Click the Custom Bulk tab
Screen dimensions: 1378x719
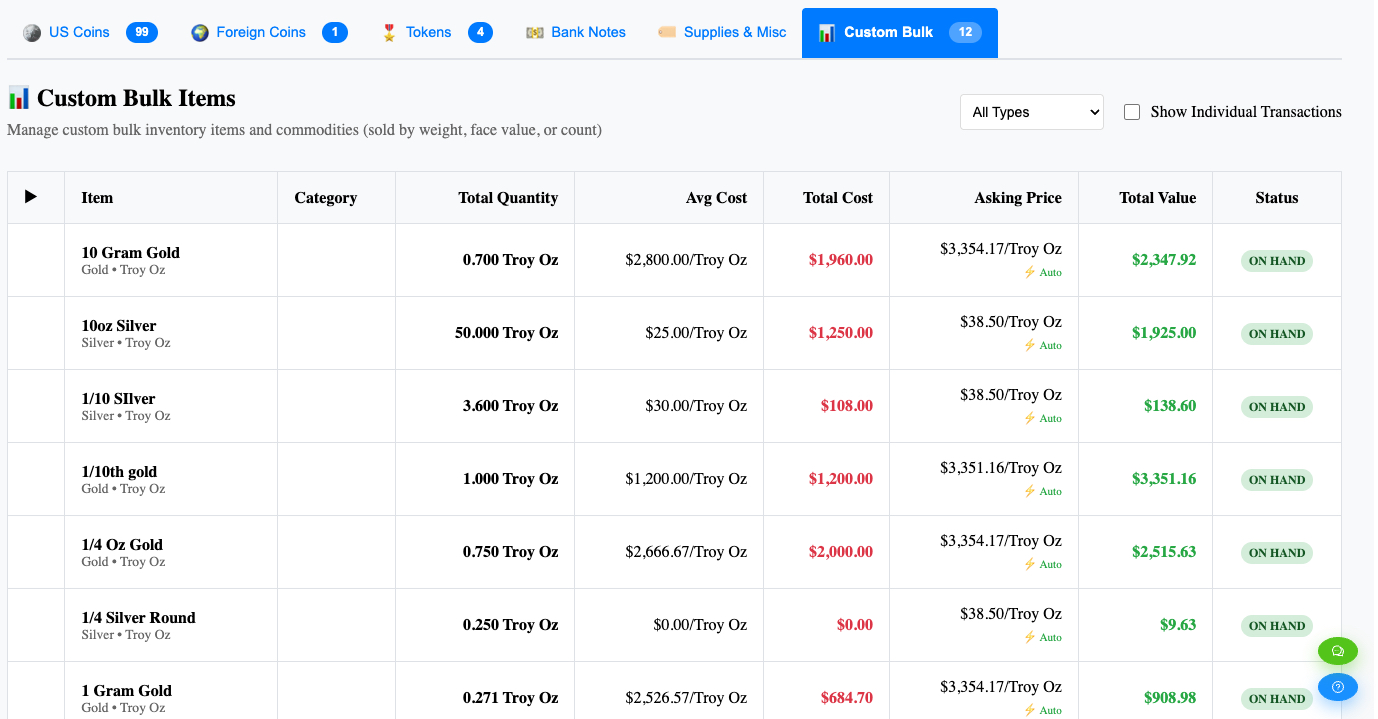coord(900,32)
